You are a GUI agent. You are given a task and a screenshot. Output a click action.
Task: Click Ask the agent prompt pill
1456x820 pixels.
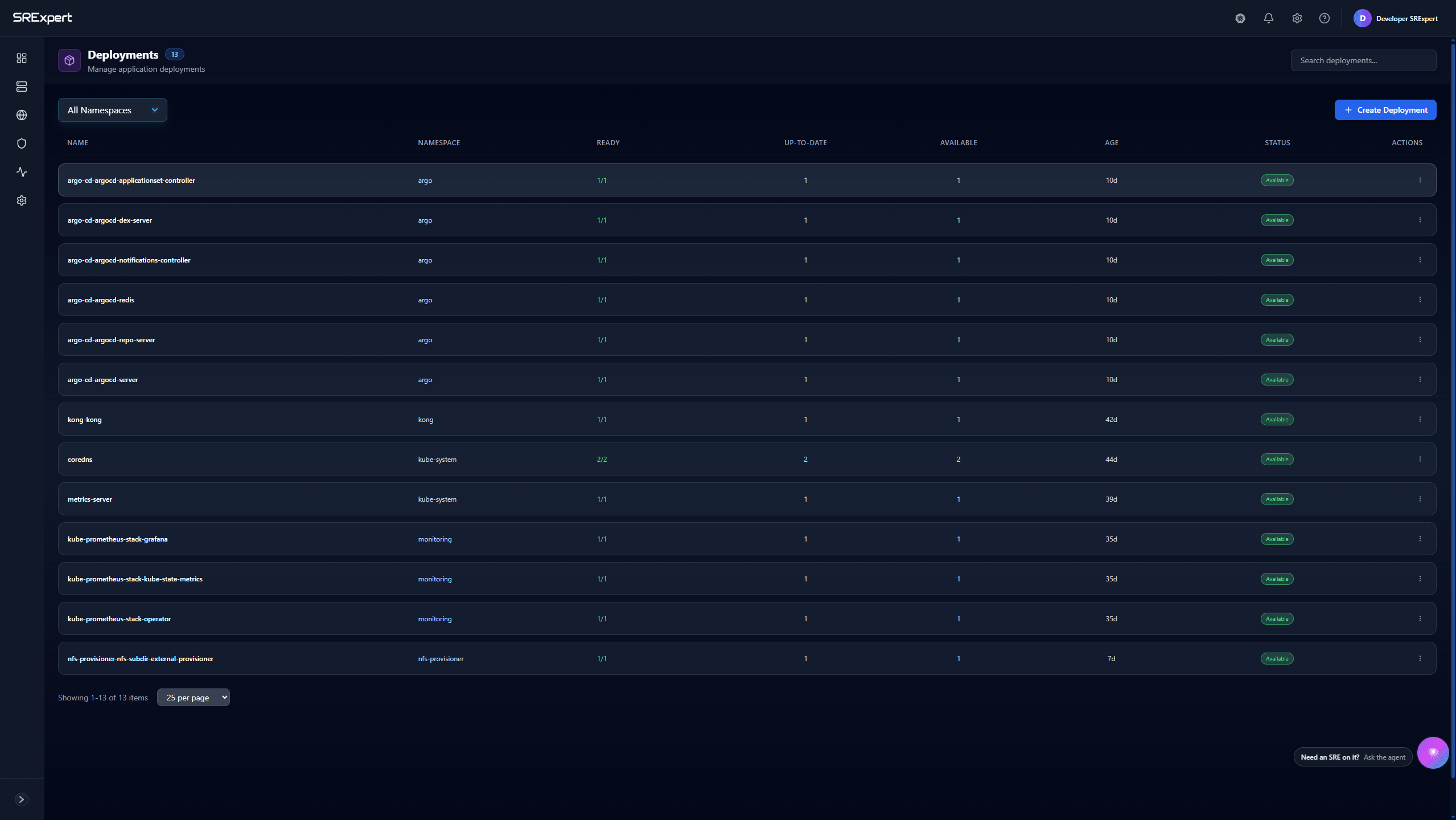1353,757
